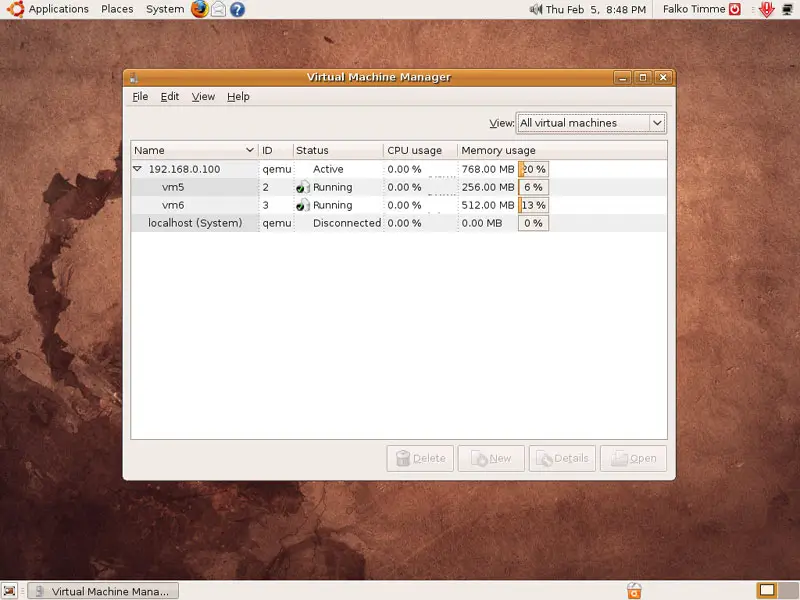Click the '0.00 %' CPU usage of localhost
The width and height of the screenshot is (800, 600).
404,223
